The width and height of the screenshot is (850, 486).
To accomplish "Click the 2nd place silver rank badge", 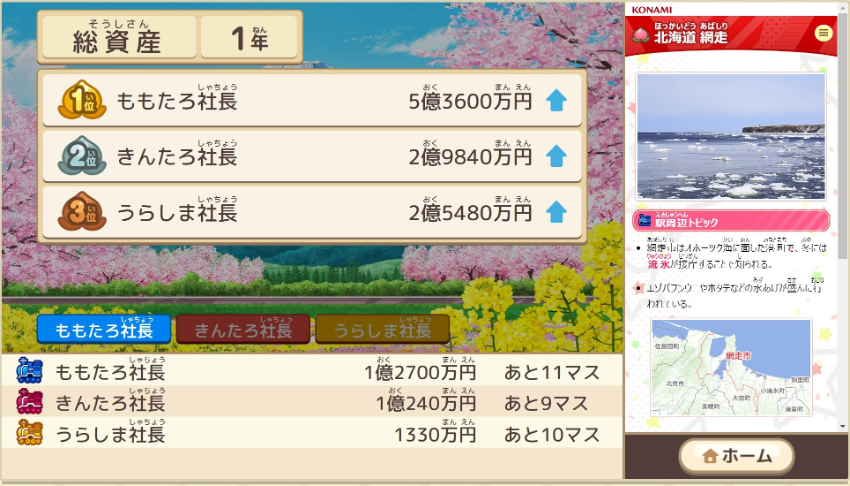I will (x=82, y=155).
